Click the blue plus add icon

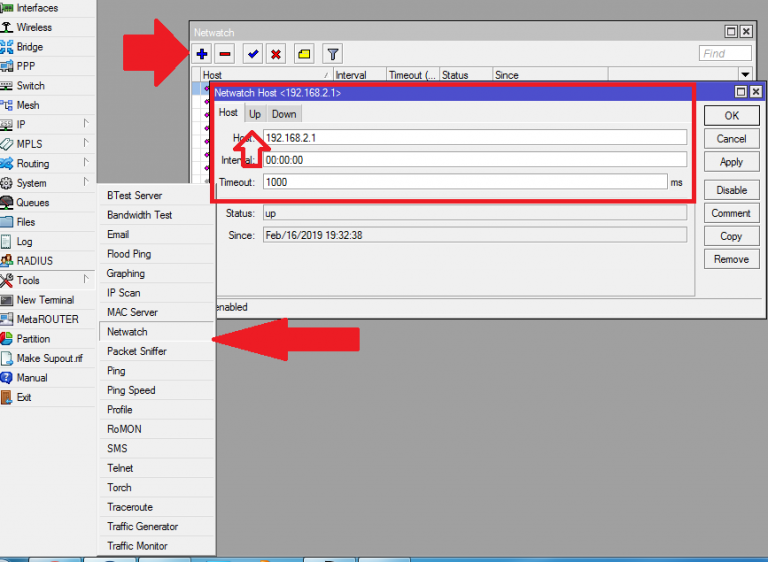pos(203,54)
